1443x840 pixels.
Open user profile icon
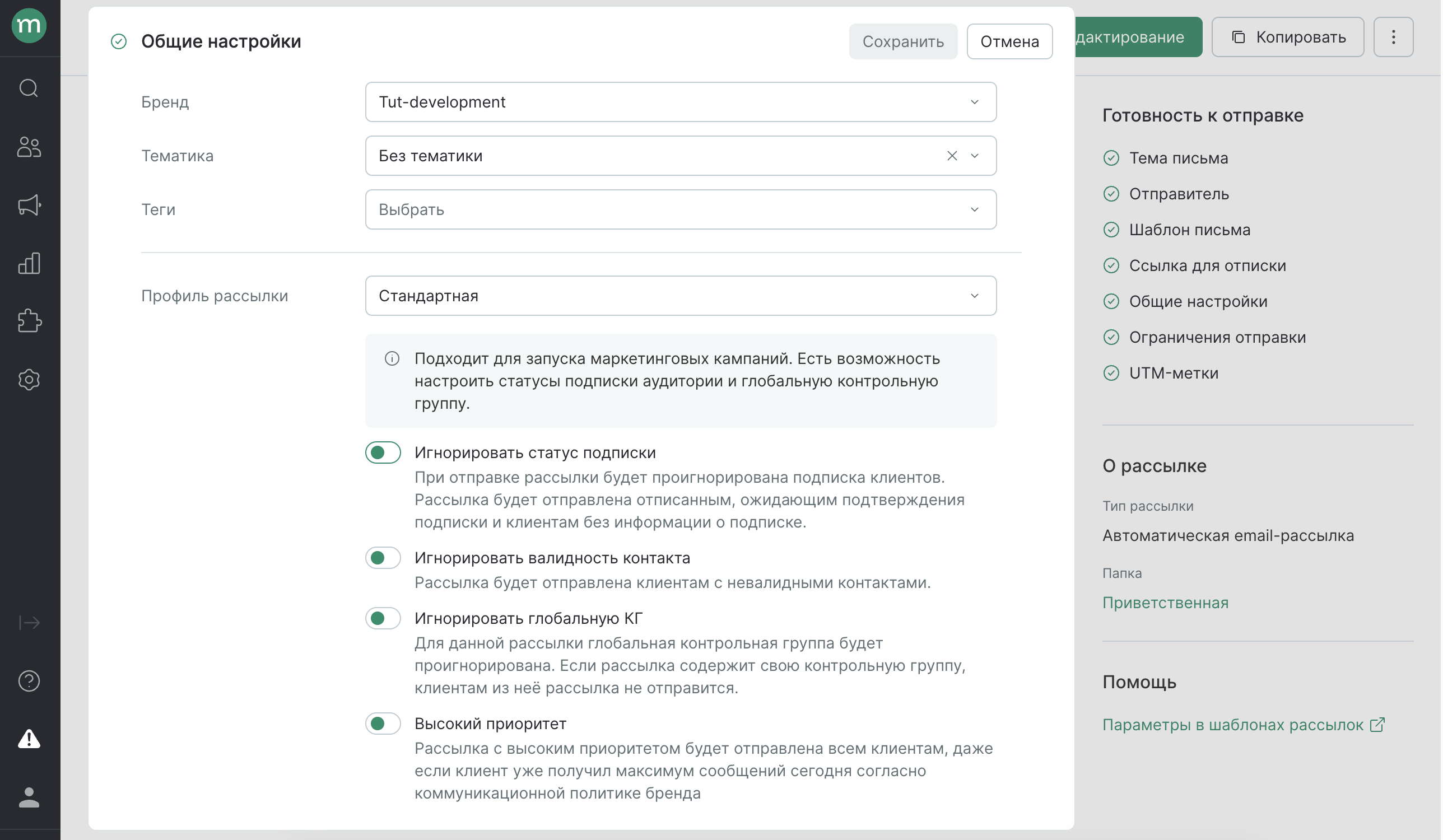[x=29, y=797]
